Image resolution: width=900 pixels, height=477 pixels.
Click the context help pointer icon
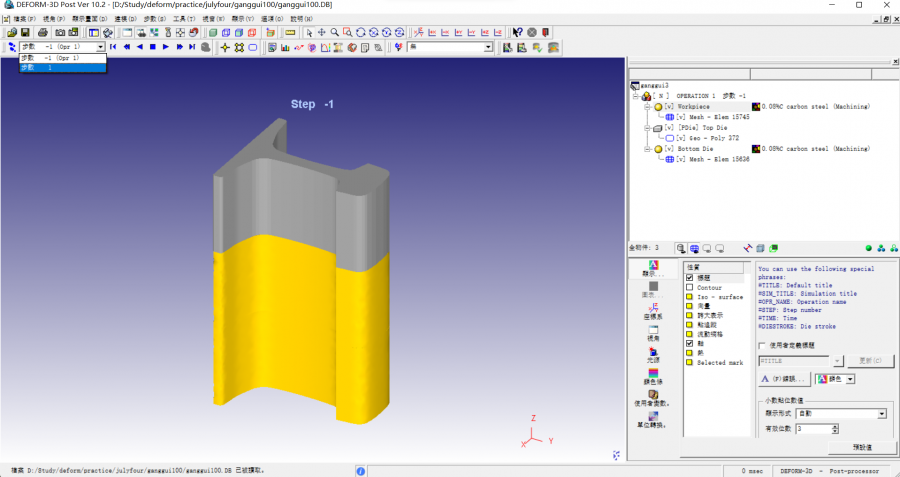click(517, 33)
